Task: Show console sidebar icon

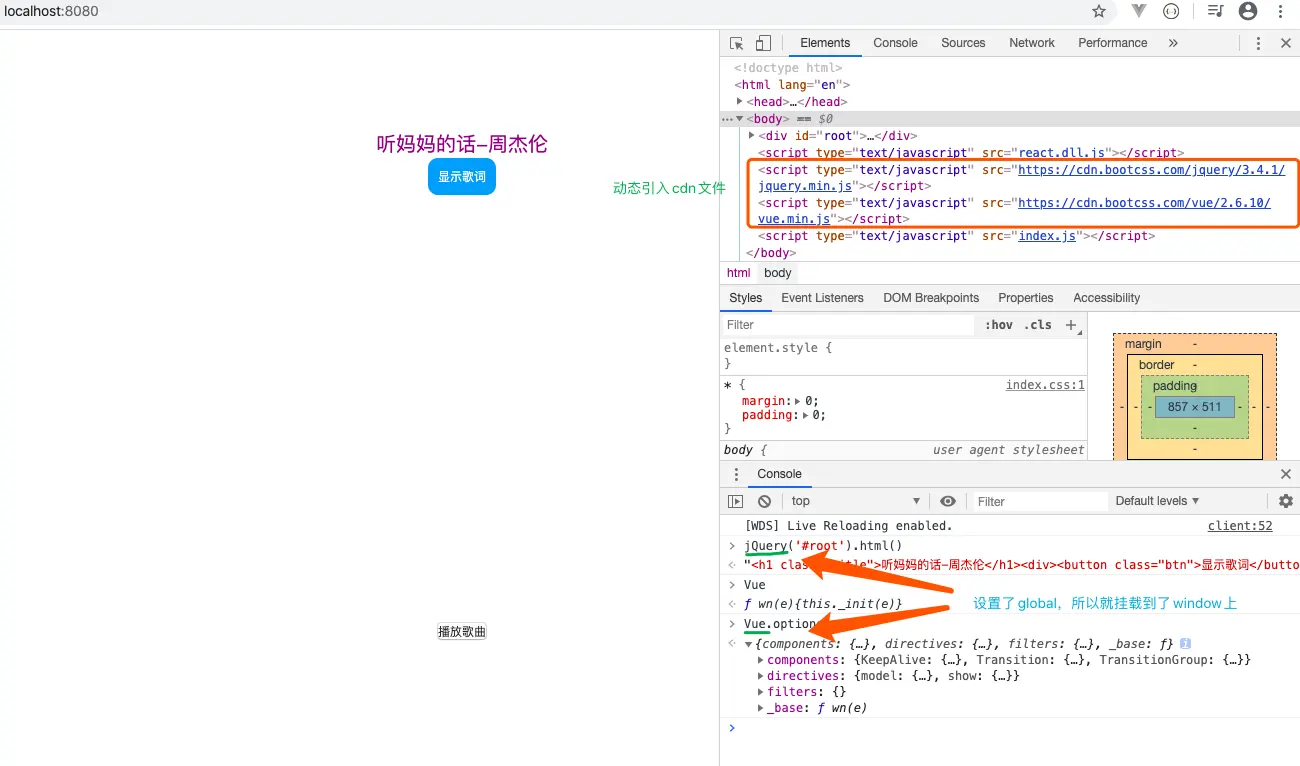Action: click(736, 501)
